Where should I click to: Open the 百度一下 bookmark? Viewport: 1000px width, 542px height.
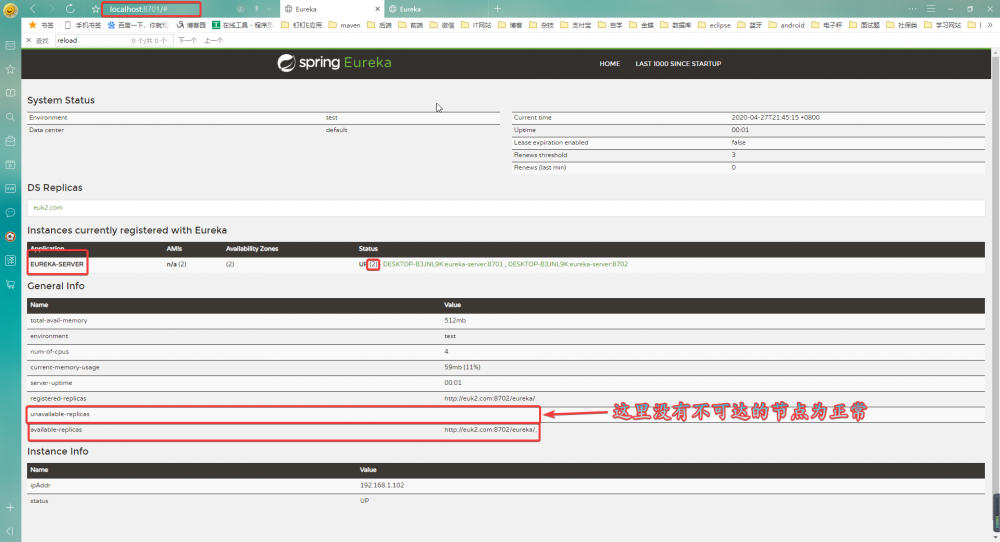pos(138,25)
